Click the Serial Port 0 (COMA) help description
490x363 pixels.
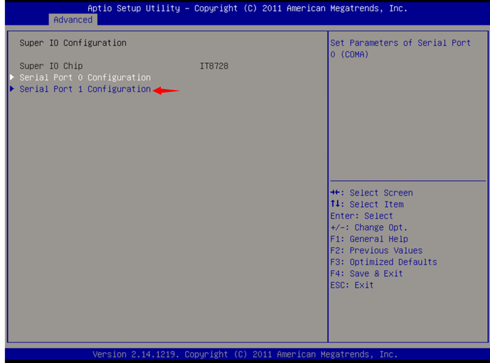click(400, 49)
